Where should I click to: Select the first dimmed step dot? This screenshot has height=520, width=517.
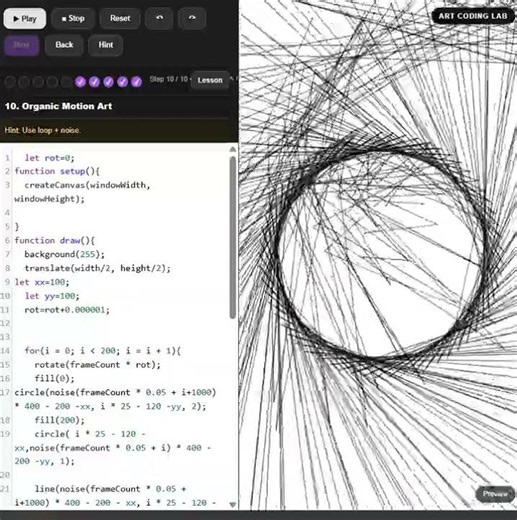click(10, 82)
